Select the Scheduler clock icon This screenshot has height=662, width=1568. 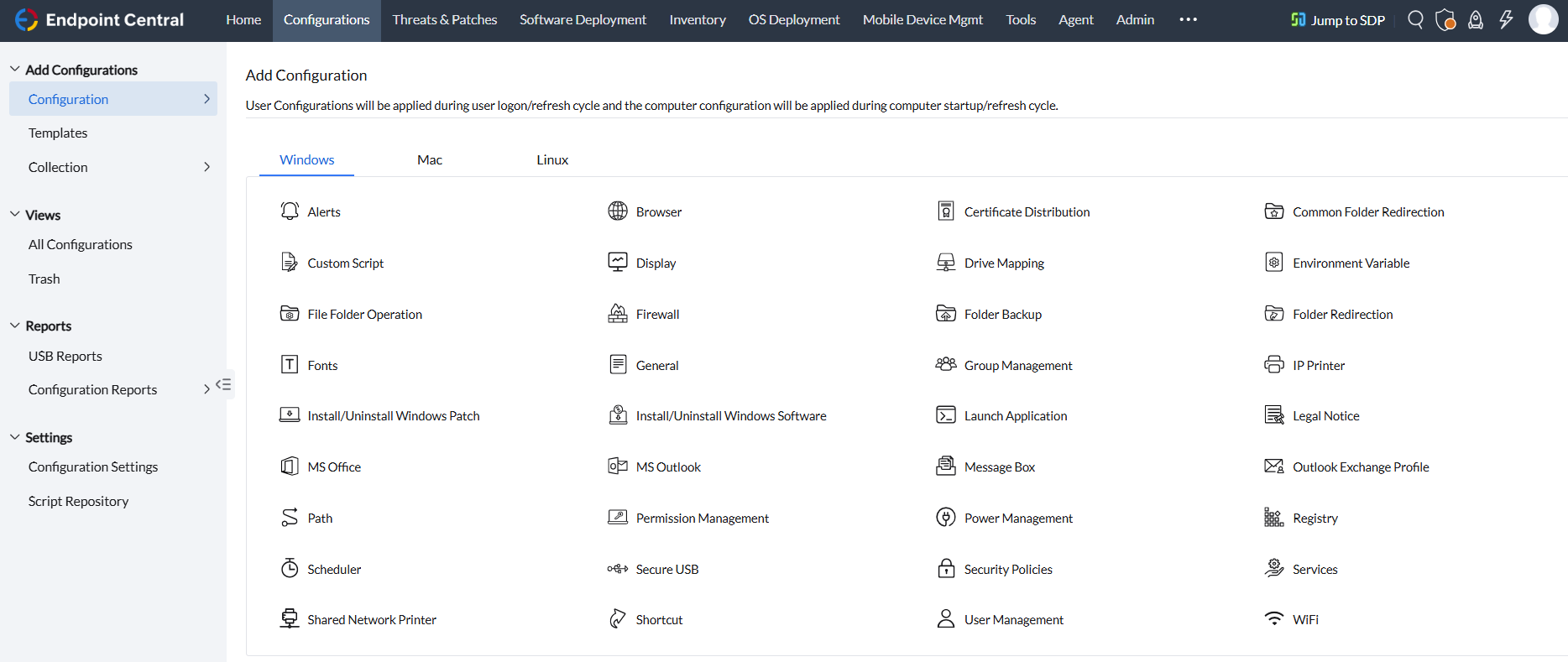(290, 569)
